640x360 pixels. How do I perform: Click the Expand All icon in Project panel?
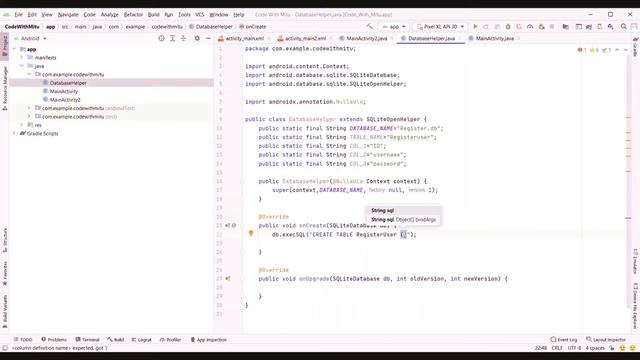click(173, 38)
